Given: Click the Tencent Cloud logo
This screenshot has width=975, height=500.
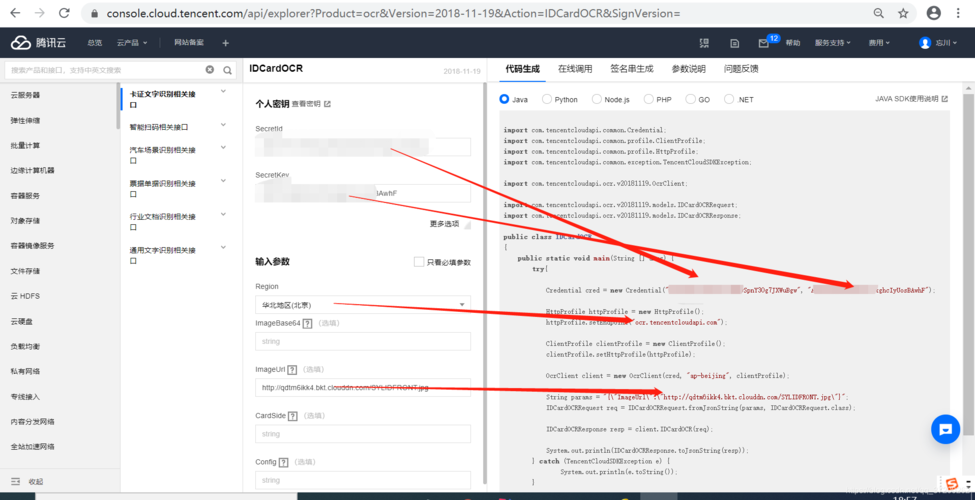Looking at the screenshot, I should (39, 43).
